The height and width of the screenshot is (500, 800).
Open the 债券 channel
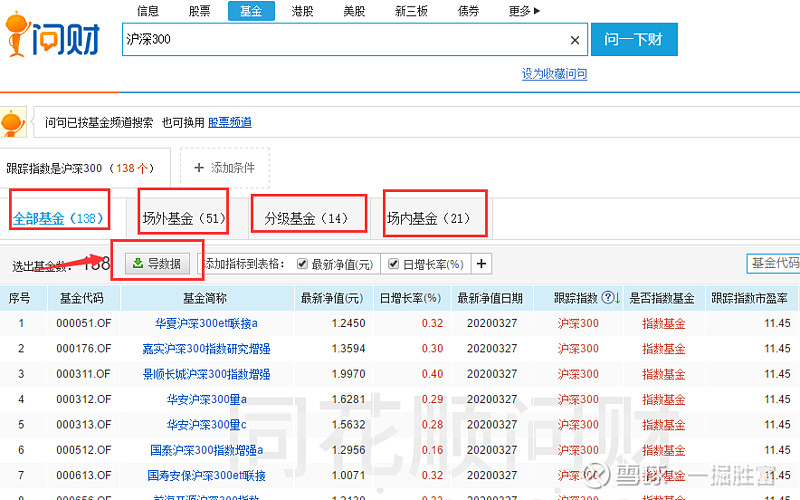point(468,11)
